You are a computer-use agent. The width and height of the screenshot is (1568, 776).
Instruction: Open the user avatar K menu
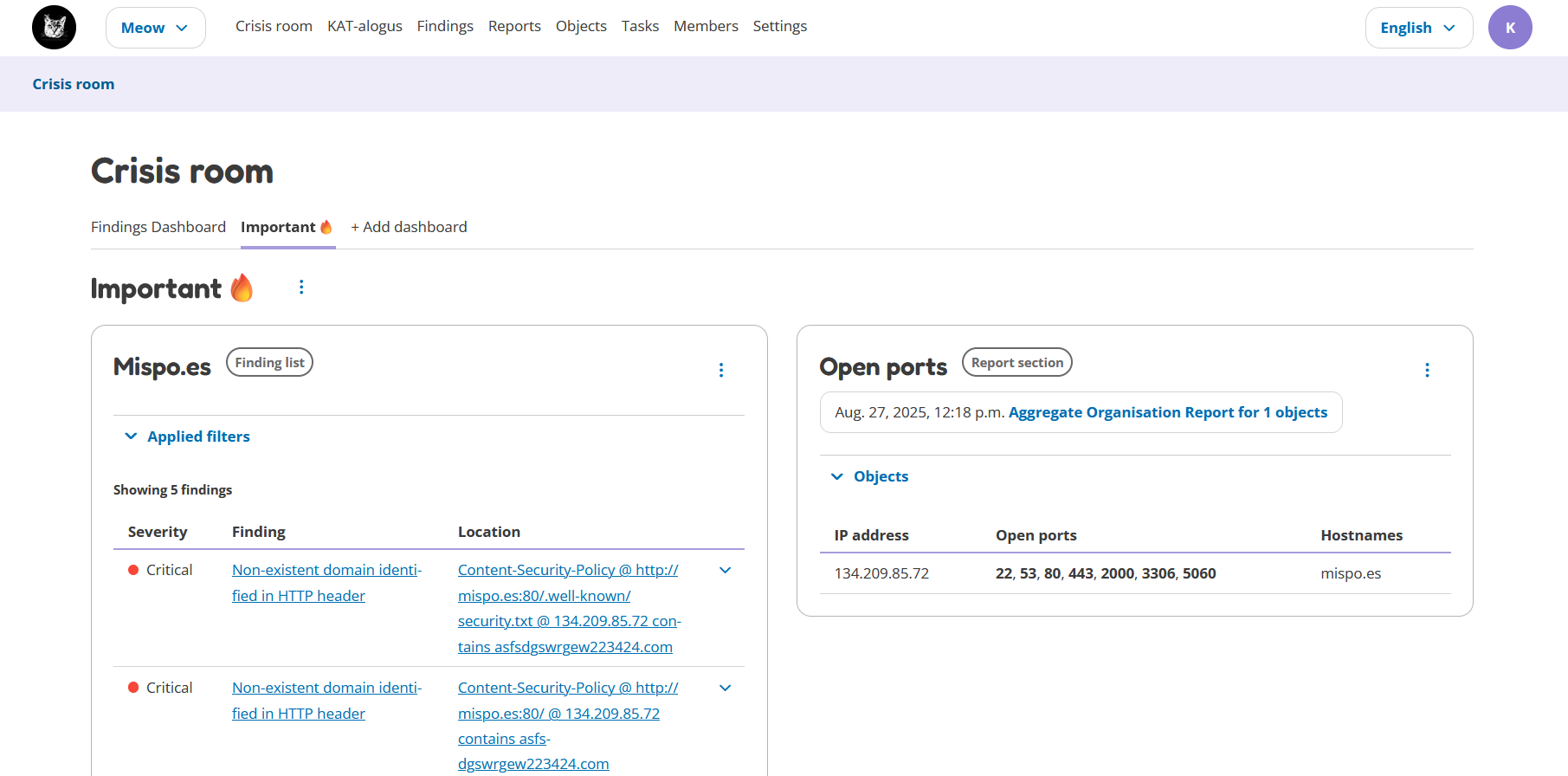tap(1510, 27)
